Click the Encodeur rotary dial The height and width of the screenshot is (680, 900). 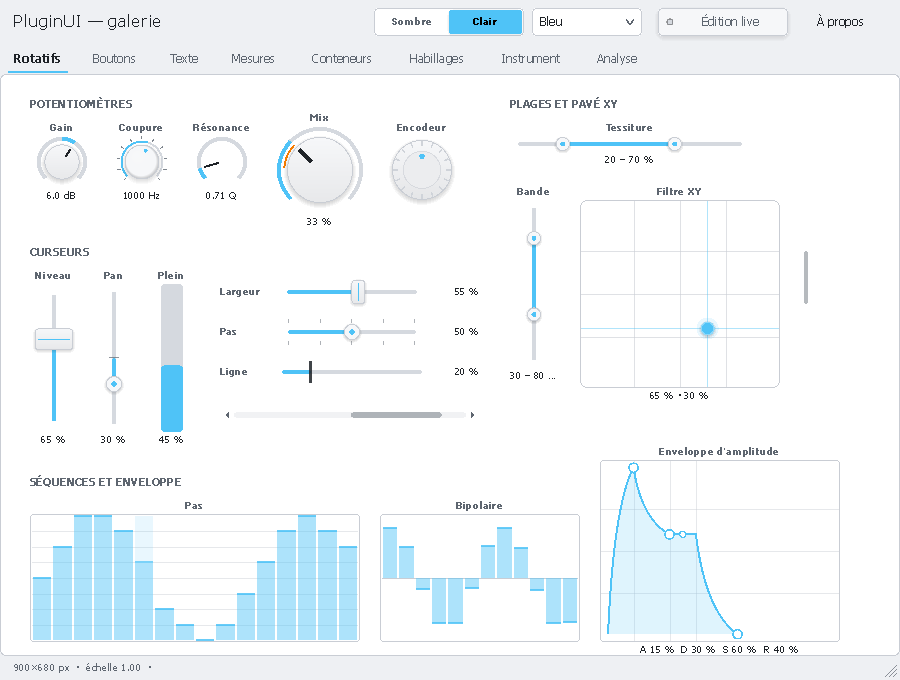pos(422,170)
